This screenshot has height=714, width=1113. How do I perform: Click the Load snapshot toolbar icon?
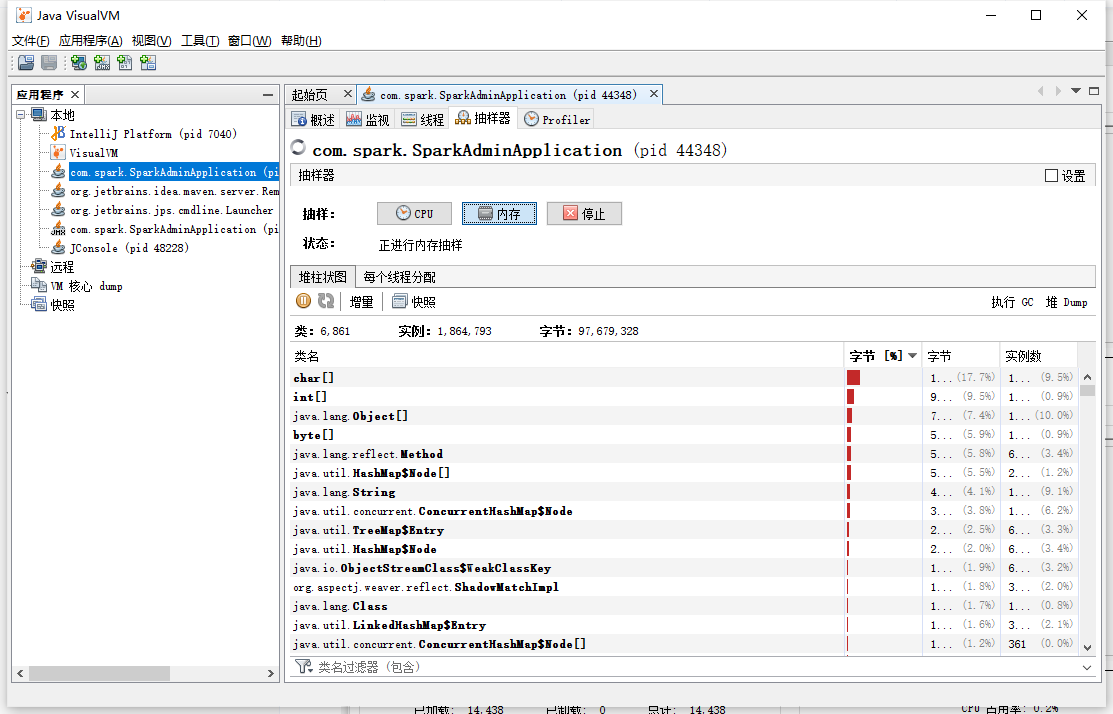pyautogui.click(x=26, y=63)
